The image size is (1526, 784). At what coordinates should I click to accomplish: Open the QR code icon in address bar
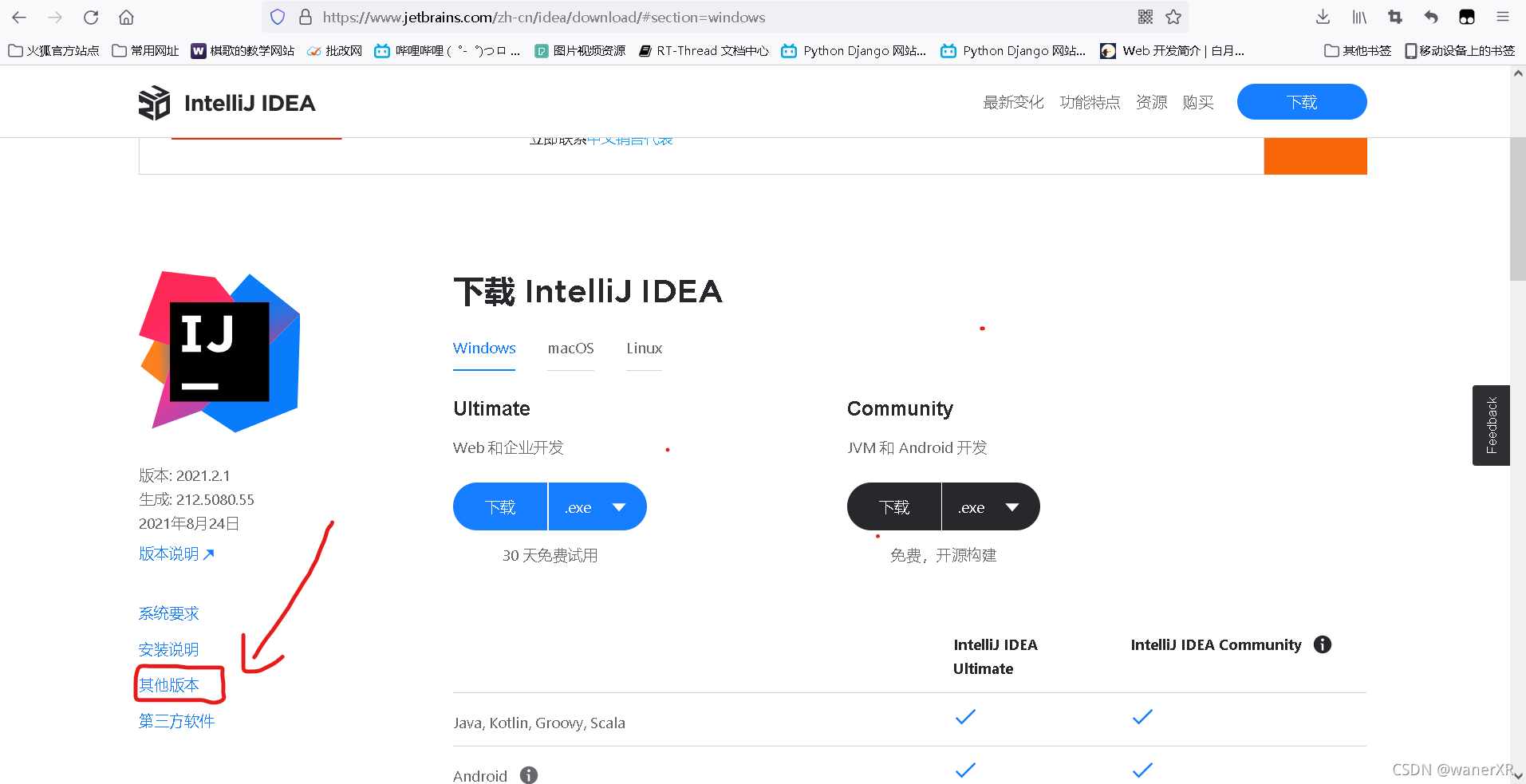tap(1145, 17)
